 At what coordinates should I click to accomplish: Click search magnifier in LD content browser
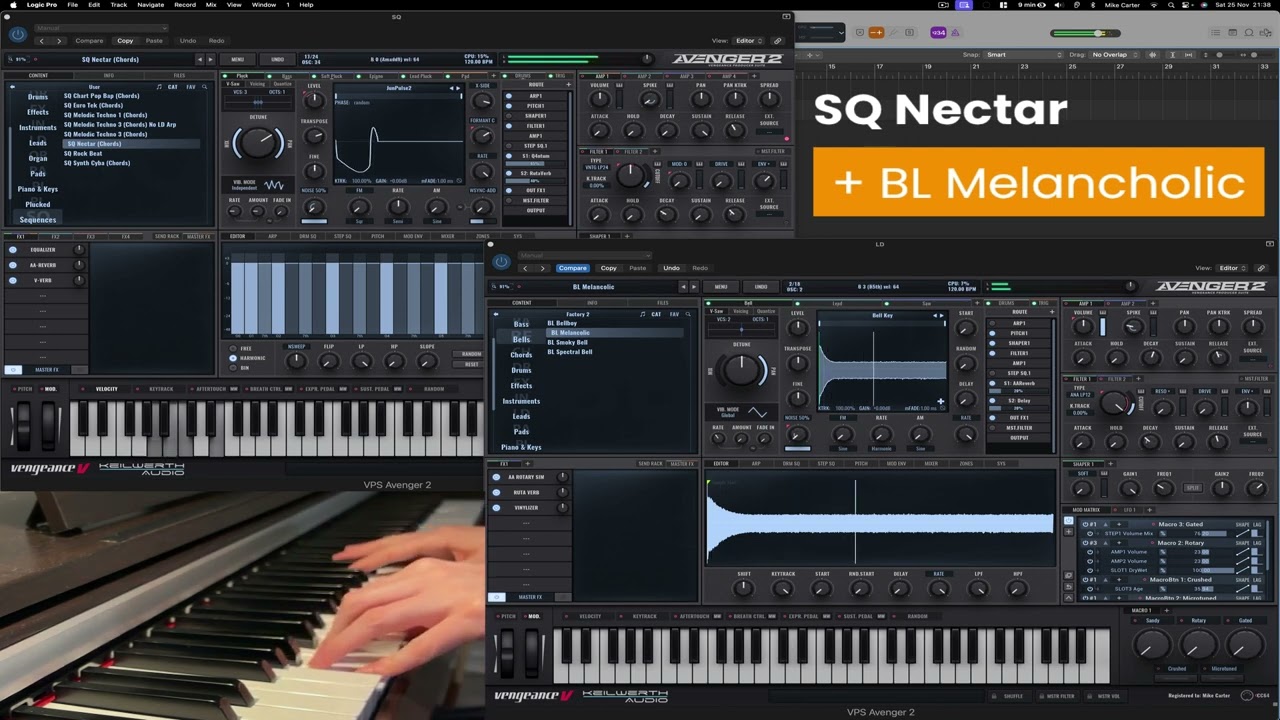click(x=688, y=314)
